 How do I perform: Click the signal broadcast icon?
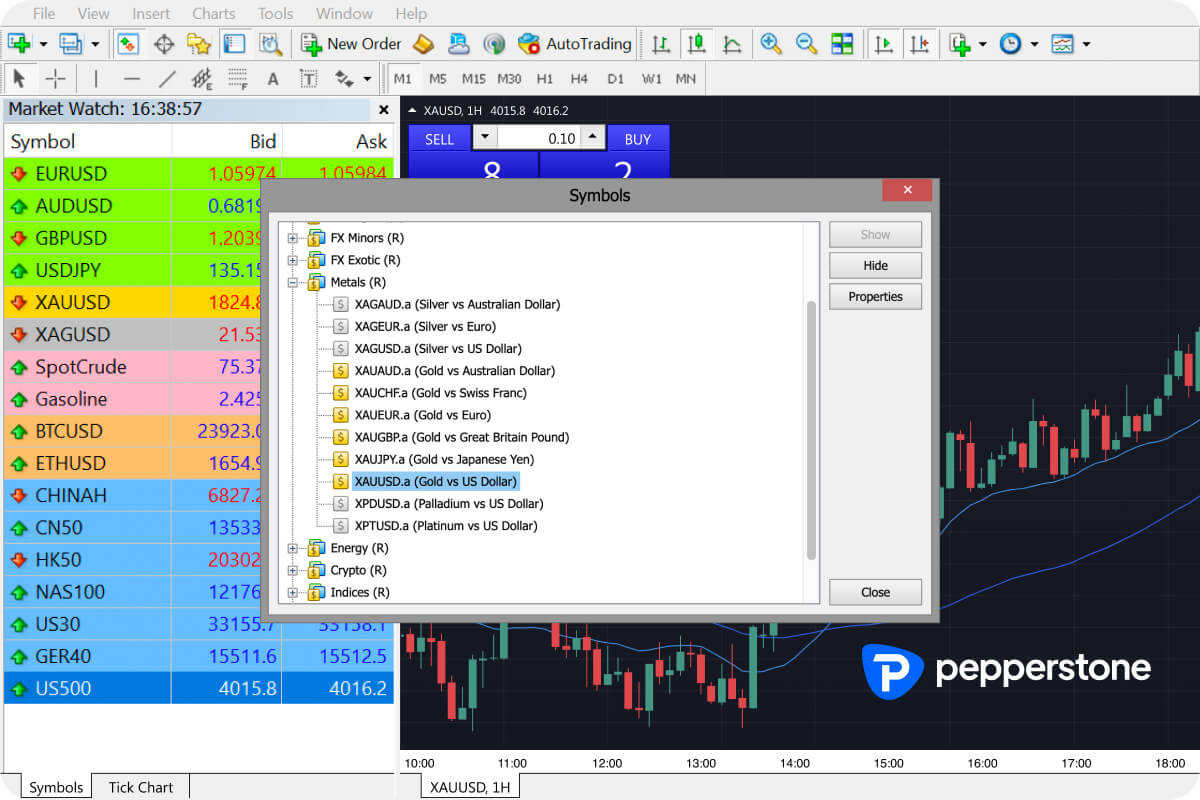[494, 44]
